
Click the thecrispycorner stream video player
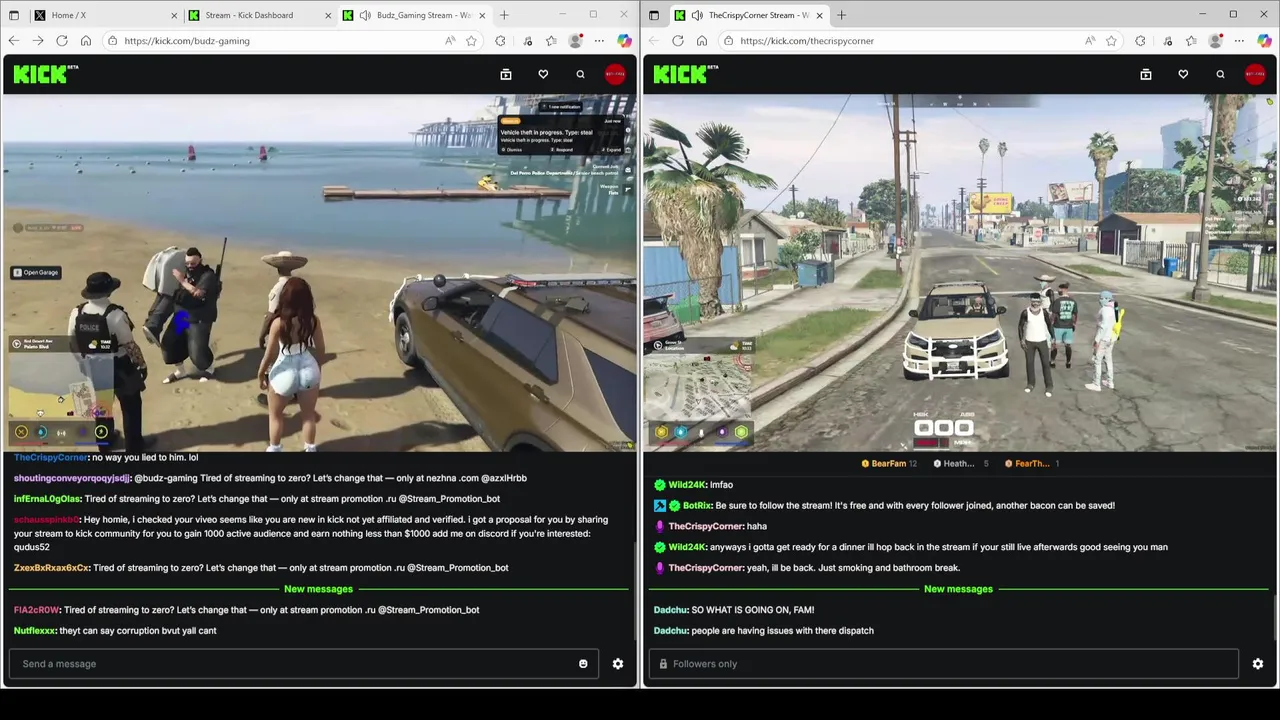pos(958,273)
